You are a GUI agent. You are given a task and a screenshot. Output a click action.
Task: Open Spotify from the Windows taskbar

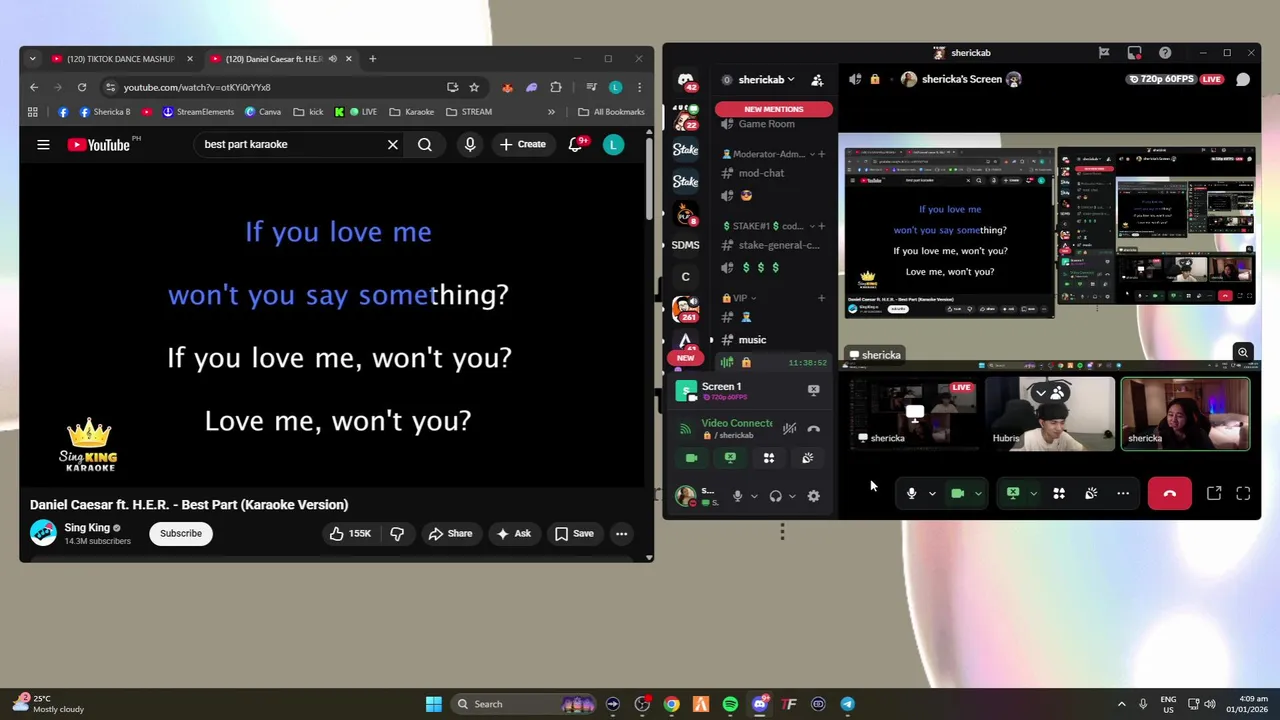[730, 704]
